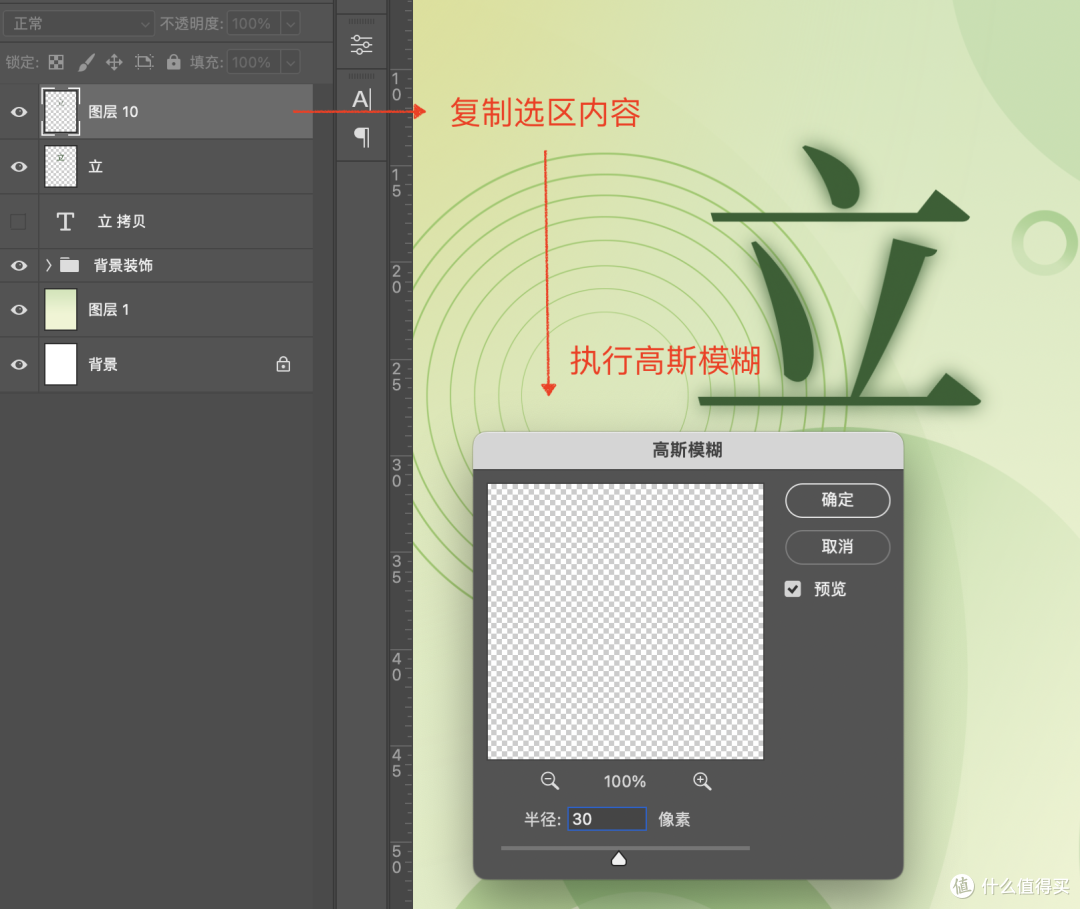Toggle the 预览 checkbox
The image size is (1080, 909).
point(793,589)
